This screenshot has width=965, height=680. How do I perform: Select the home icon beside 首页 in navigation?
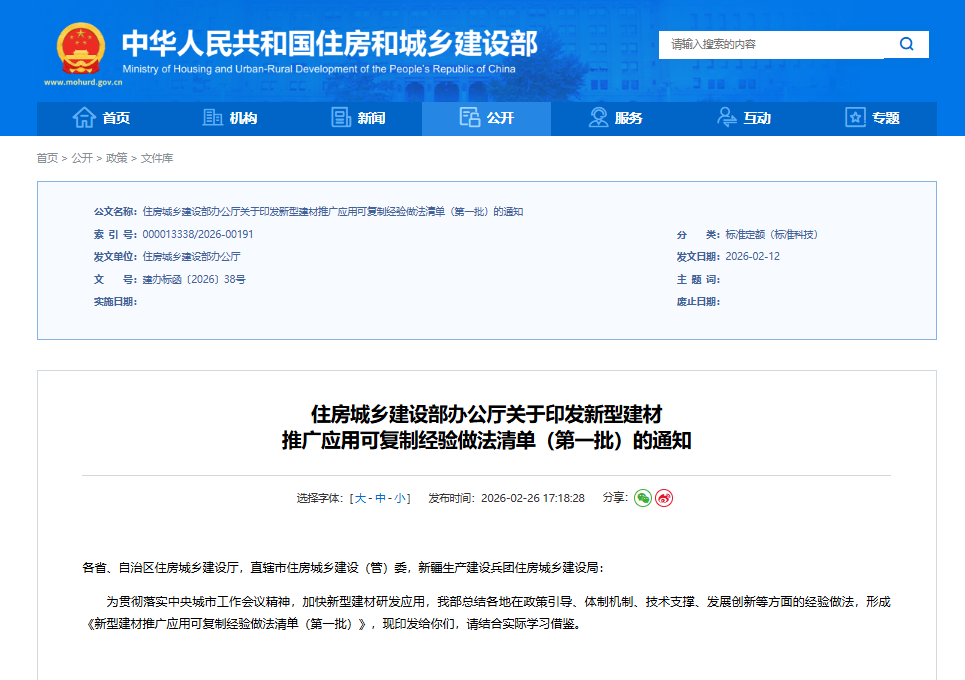(86, 118)
